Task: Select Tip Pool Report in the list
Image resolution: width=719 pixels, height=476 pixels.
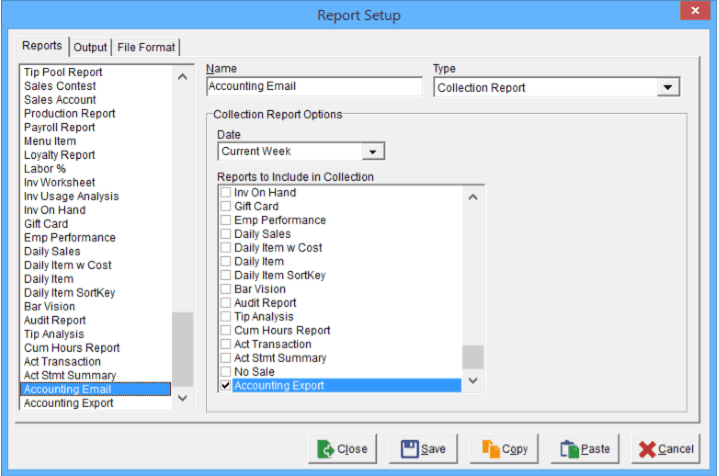Action: tap(63, 73)
